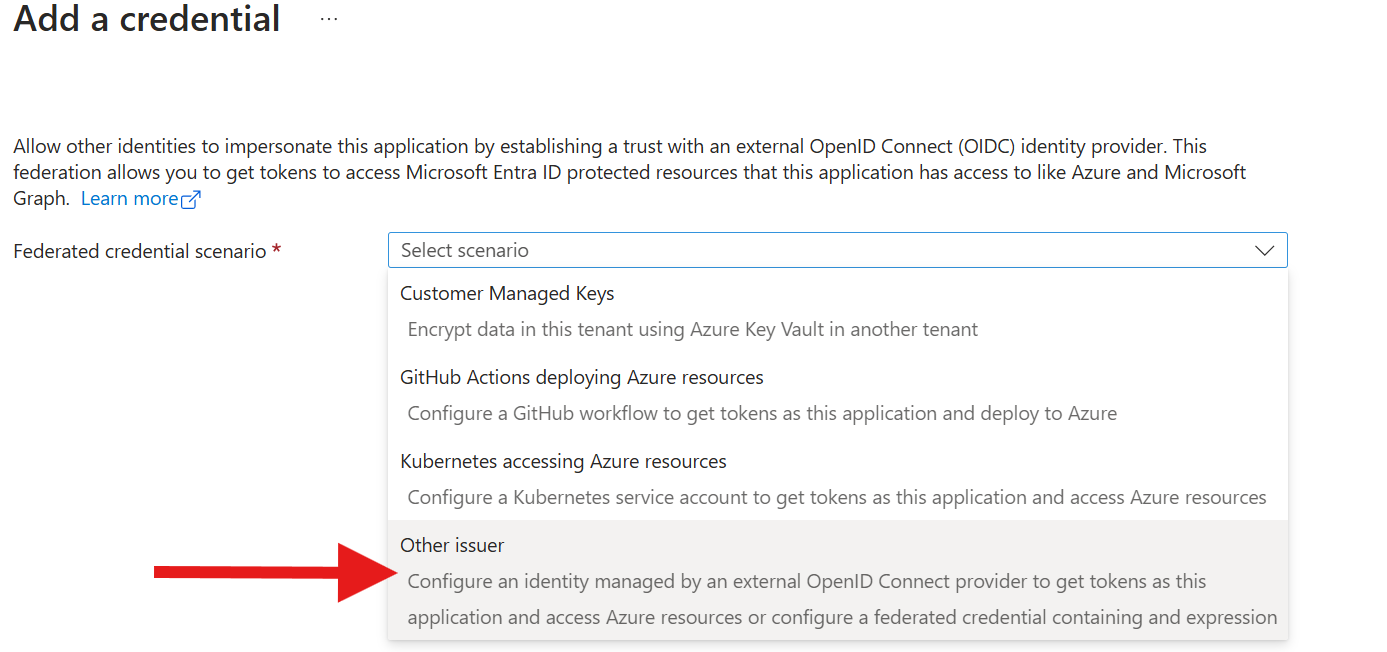Click the federated credential expression description line
Screen dimensions: 1387x652
click(x=842, y=618)
